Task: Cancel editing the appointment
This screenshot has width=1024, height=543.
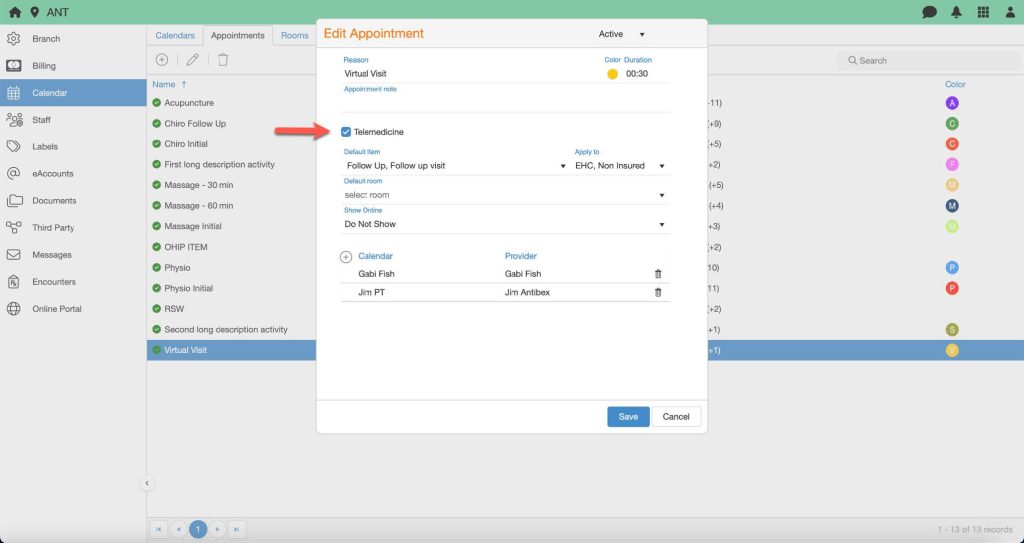Action: pyautogui.click(x=676, y=416)
